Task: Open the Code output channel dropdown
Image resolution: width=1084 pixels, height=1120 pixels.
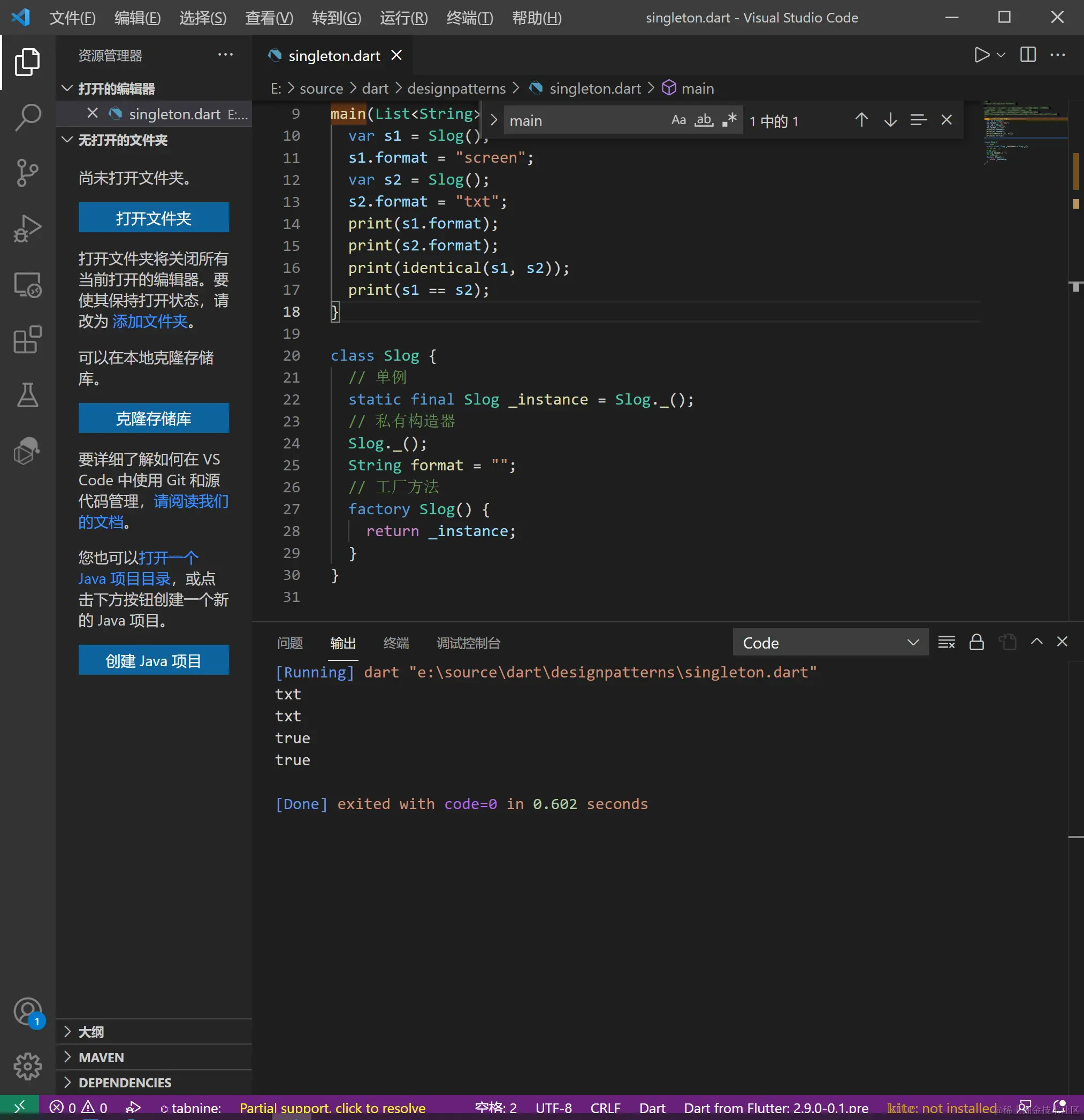Action: (x=830, y=642)
